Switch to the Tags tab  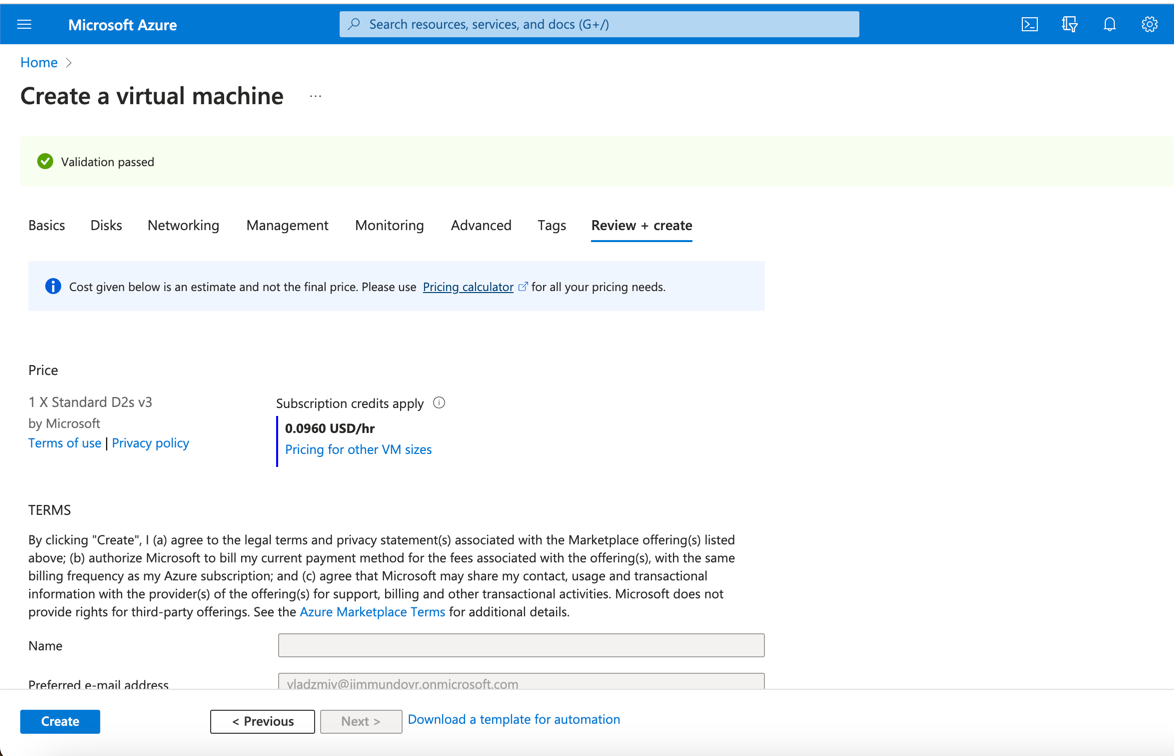pos(552,225)
